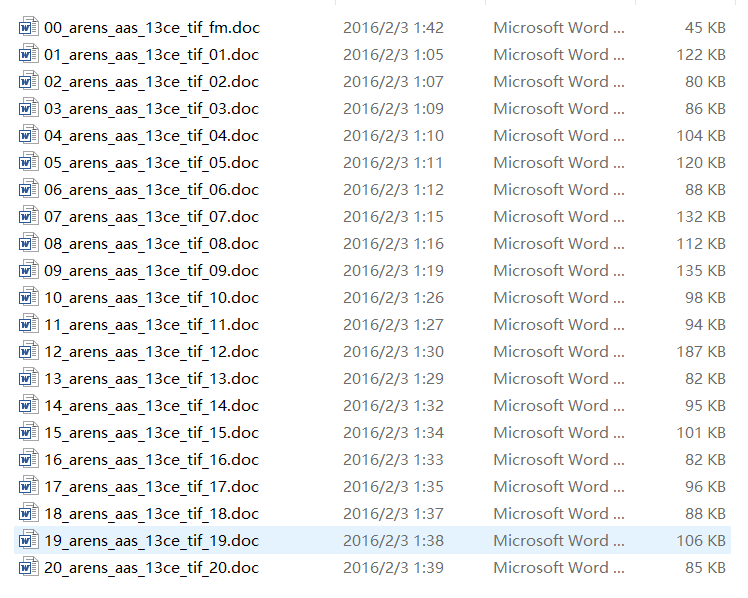Click the date 2016/2/3 1:05
The width and height of the screenshot is (748, 598).
pos(394,54)
